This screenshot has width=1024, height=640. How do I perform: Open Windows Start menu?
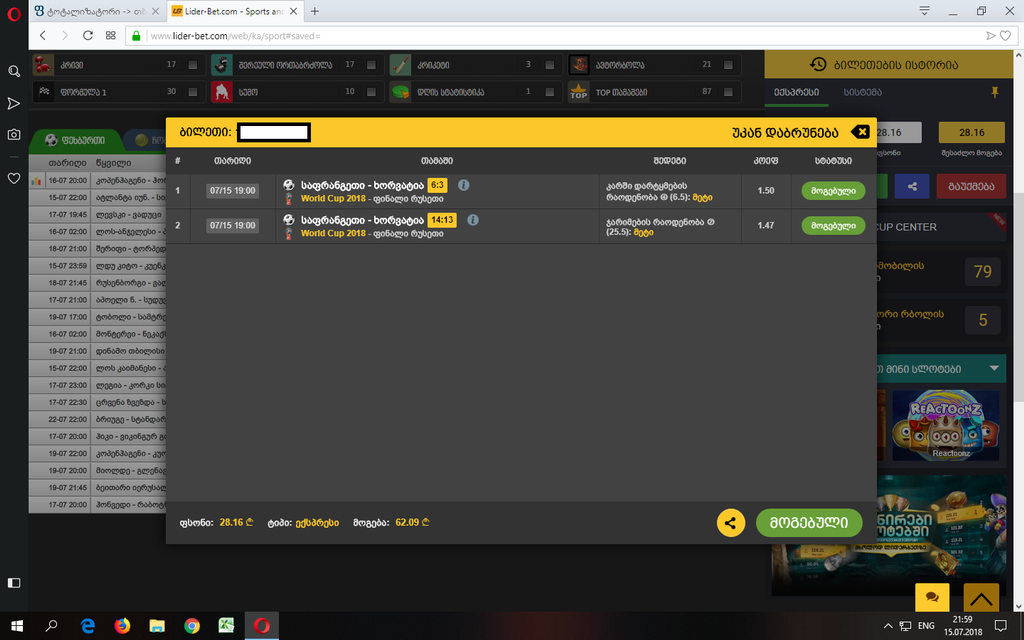click(17, 626)
